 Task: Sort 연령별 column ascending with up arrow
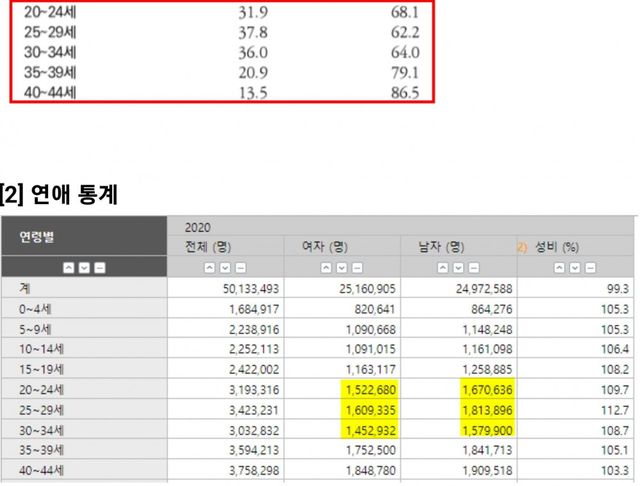coord(68,267)
